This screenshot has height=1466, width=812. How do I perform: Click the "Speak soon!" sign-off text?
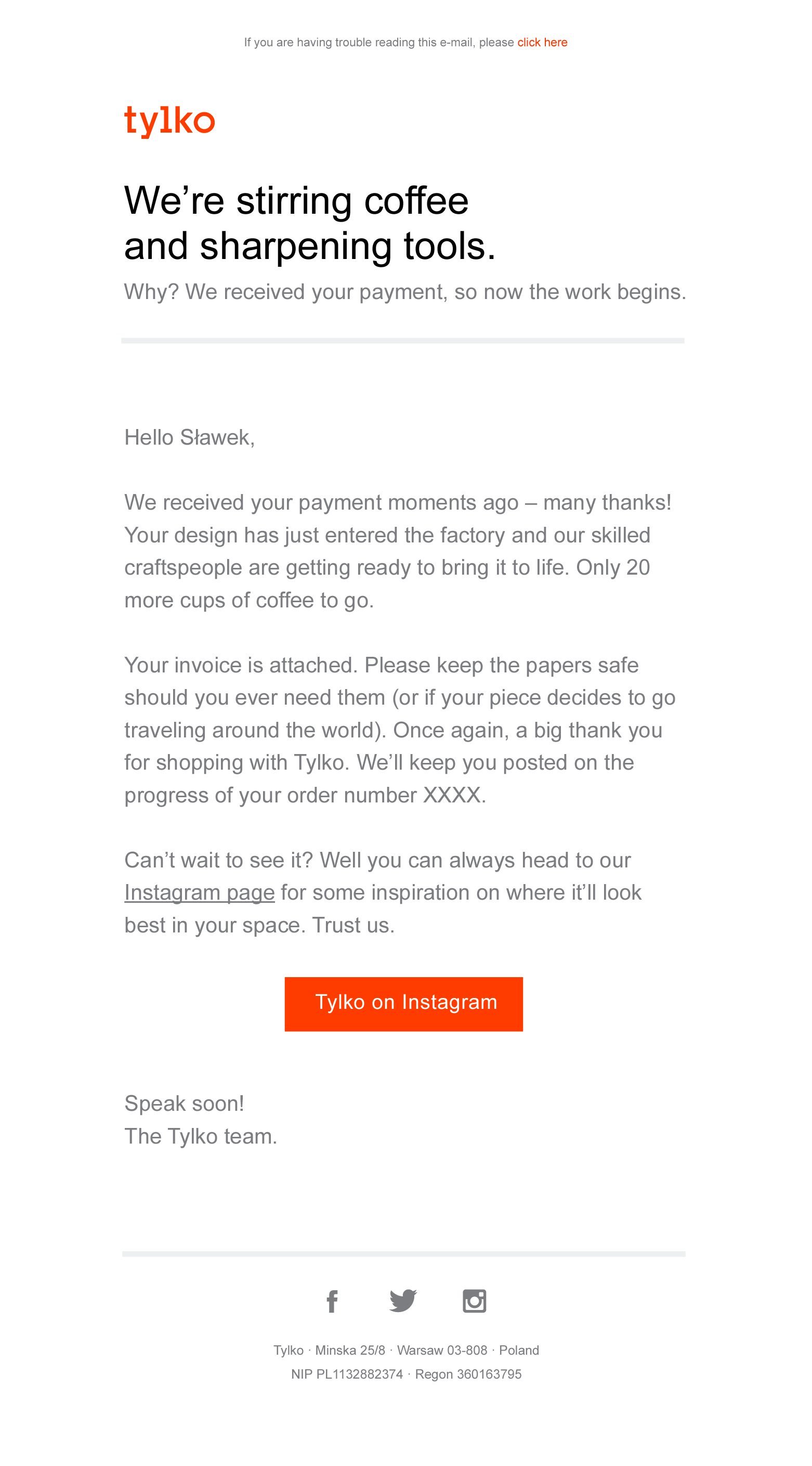[184, 1104]
